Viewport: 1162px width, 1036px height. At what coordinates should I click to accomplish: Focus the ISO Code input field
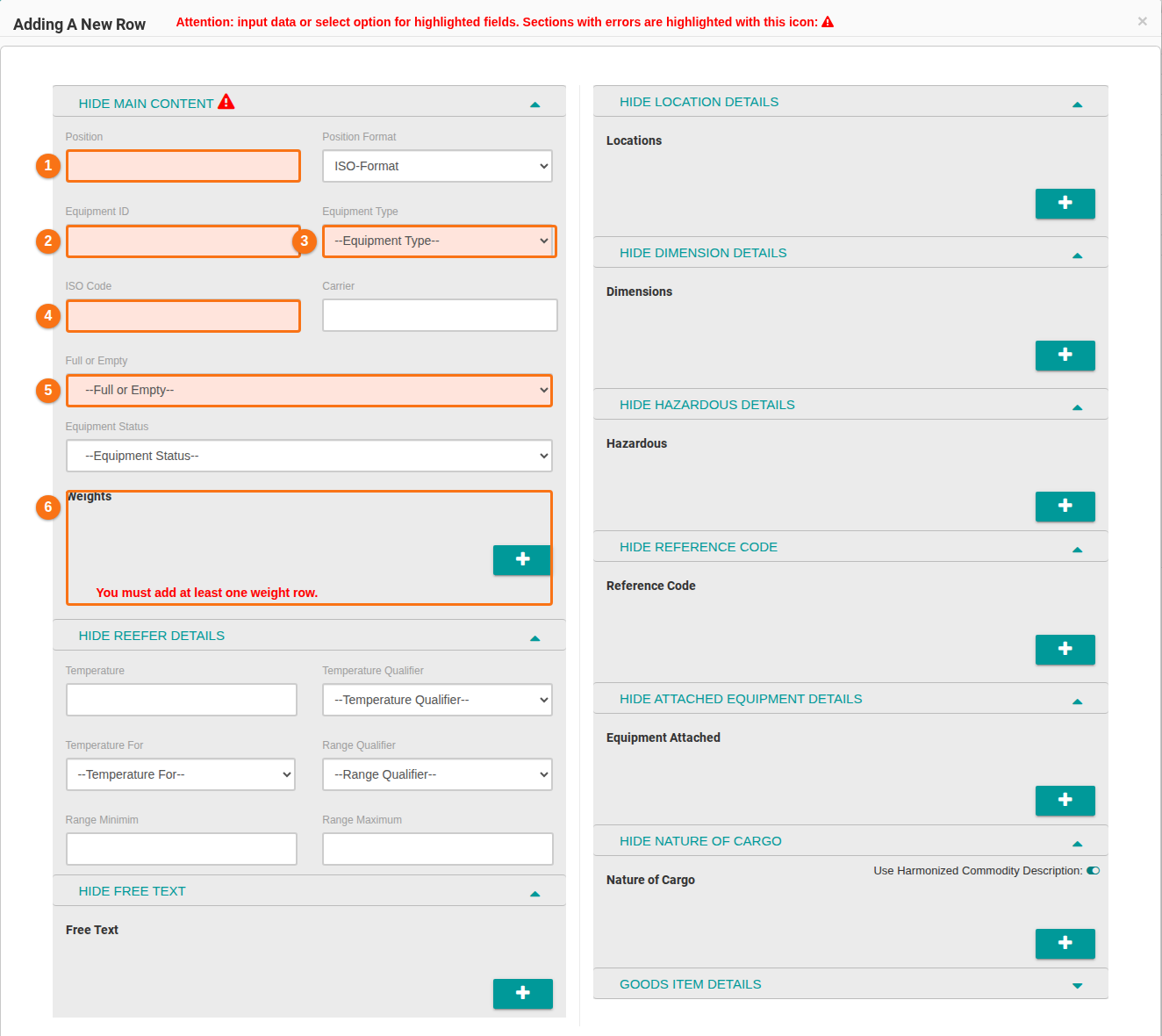point(183,315)
